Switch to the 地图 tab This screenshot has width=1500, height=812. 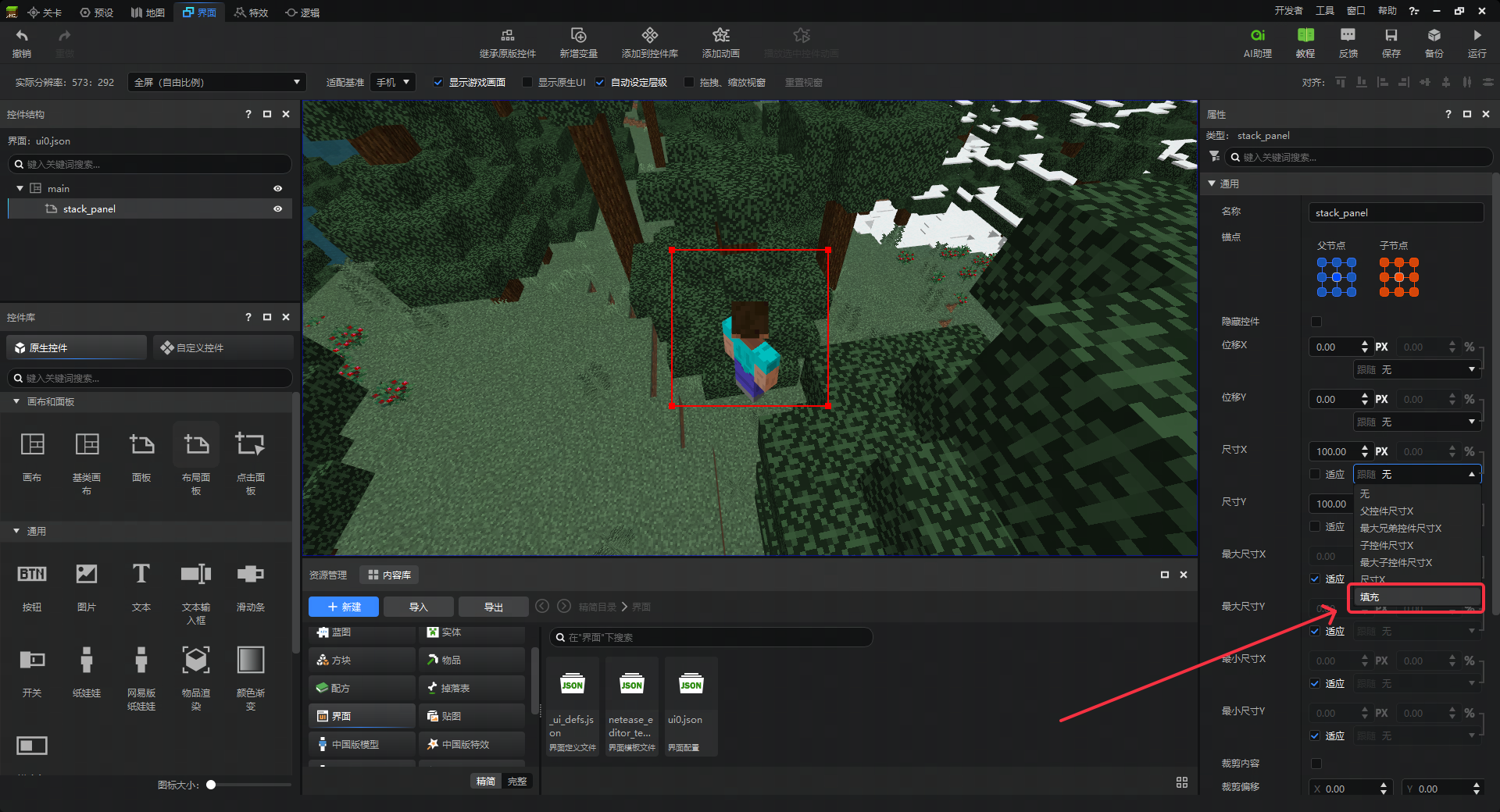(x=148, y=12)
